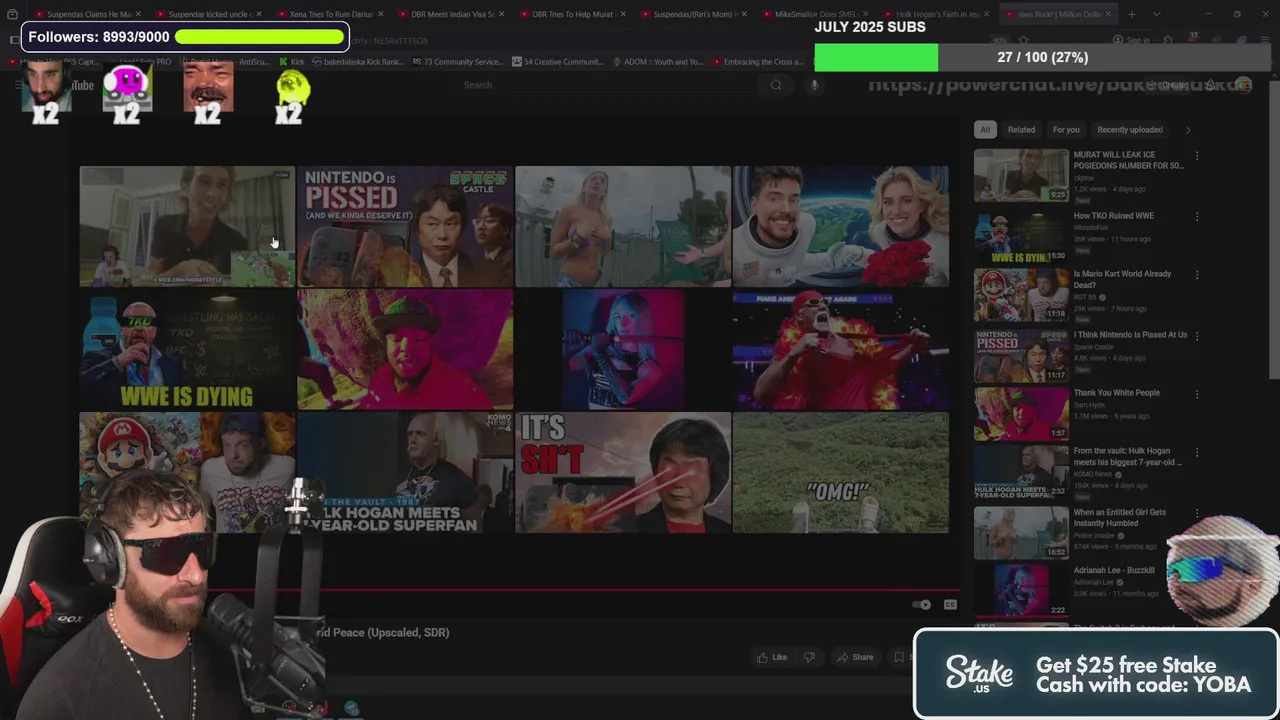Open the OMG forest end-screen thumbnail

[x=841, y=472]
